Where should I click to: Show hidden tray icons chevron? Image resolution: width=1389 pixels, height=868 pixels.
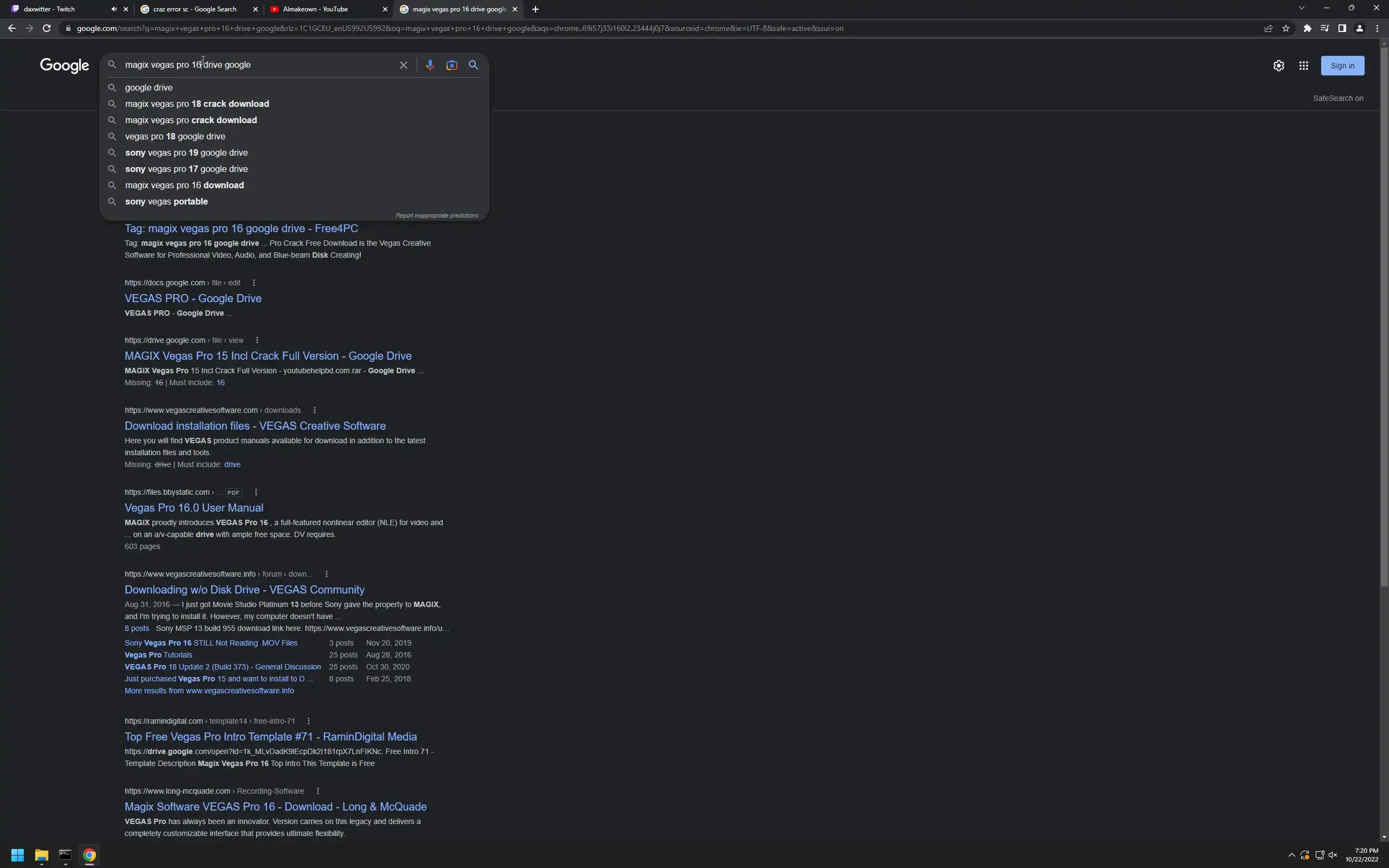click(1291, 855)
